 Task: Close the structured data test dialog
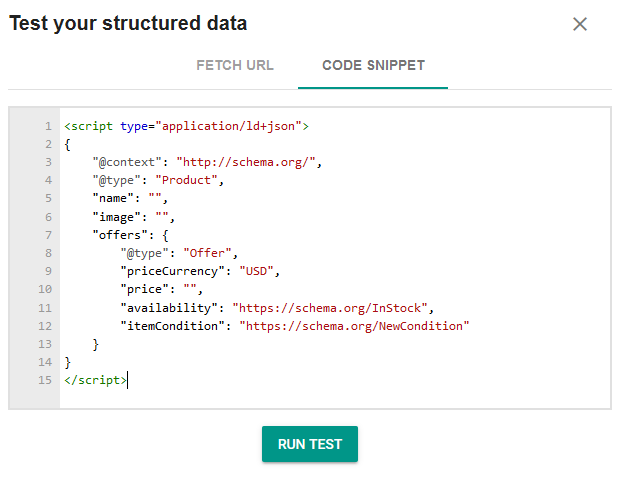pos(580,24)
